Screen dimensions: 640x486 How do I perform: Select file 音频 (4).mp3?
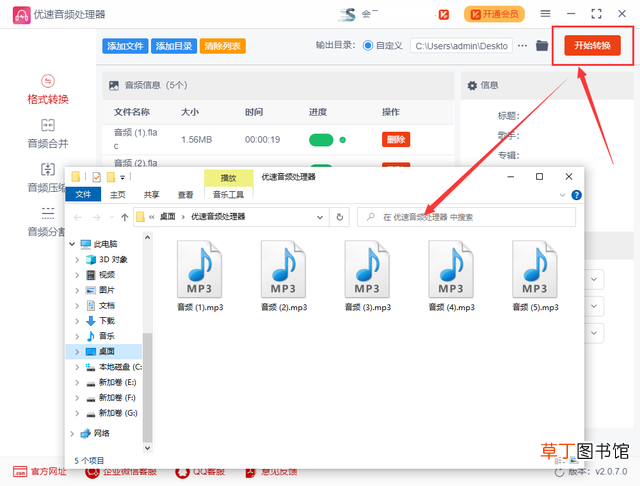coord(451,276)
